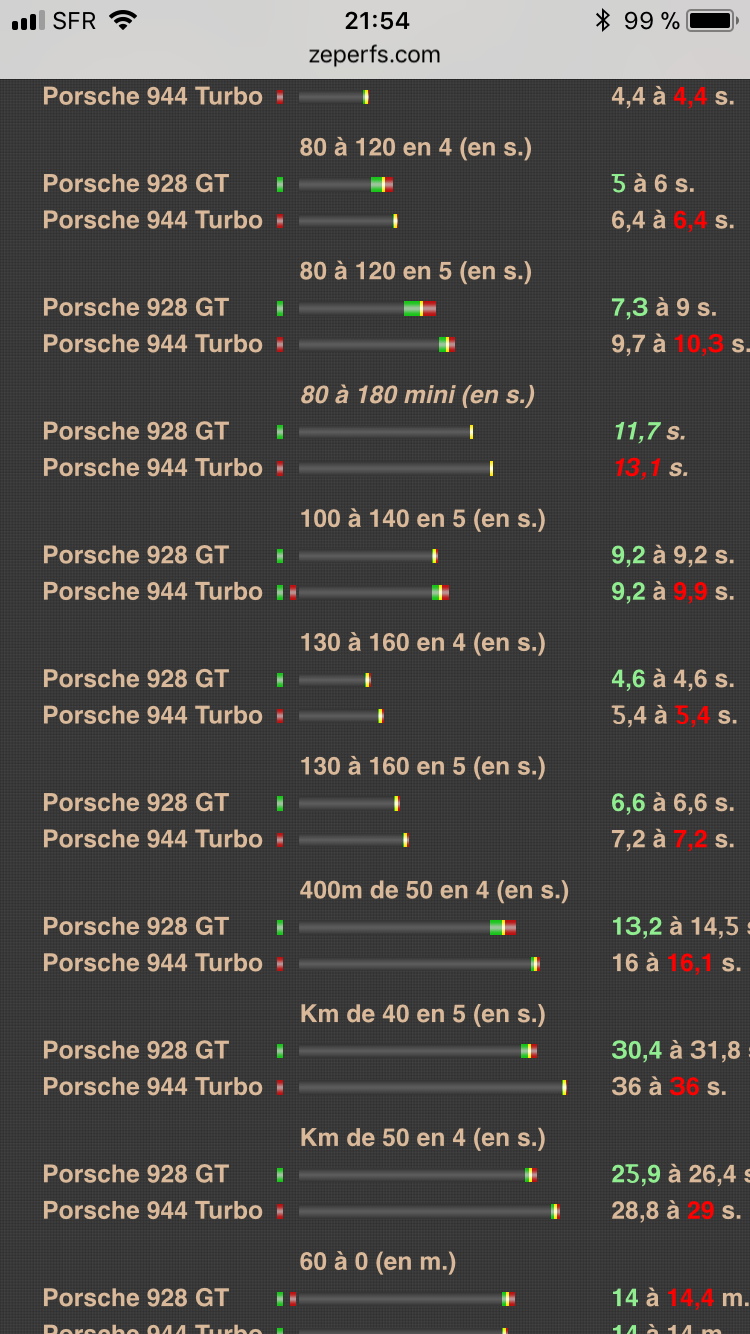This screenshot has width=750, height=1334.
Task: Tap Porsche 944 Turbo label under 130 à 160 en 5
Action: (153, 841)
